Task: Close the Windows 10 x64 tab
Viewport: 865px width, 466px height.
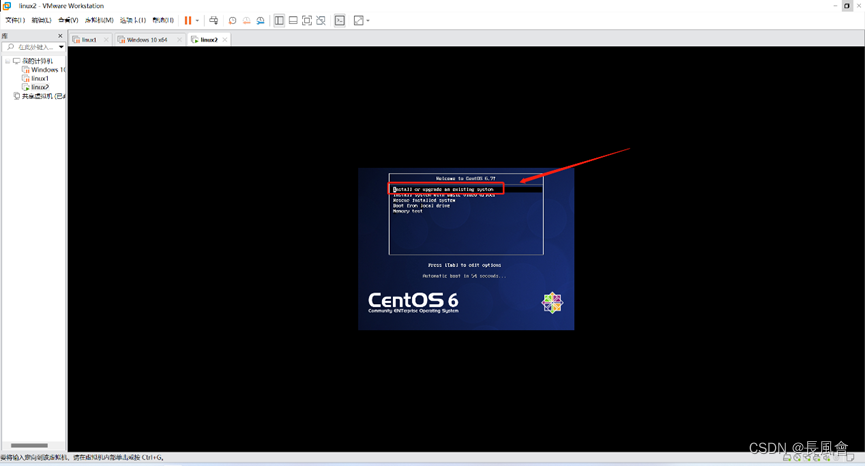Action: click(x=179, y=40)
